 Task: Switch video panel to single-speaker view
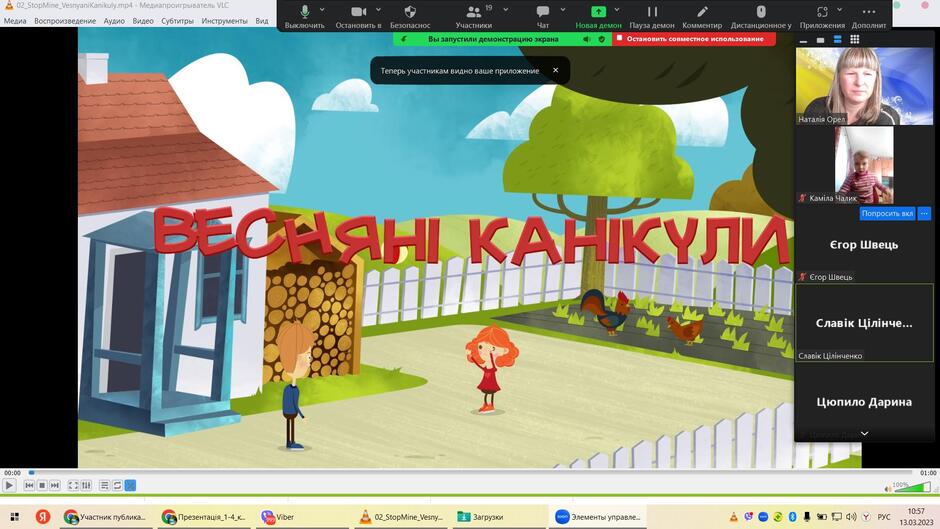click(820, 40)
